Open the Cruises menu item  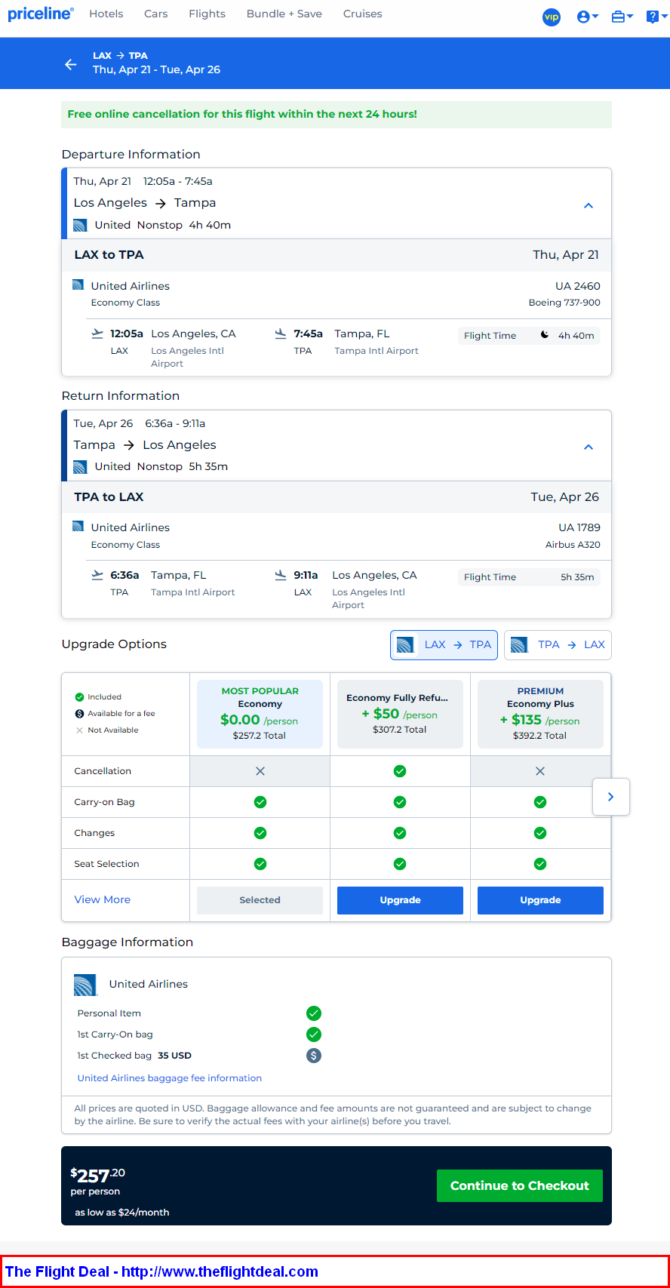point(362,14)
